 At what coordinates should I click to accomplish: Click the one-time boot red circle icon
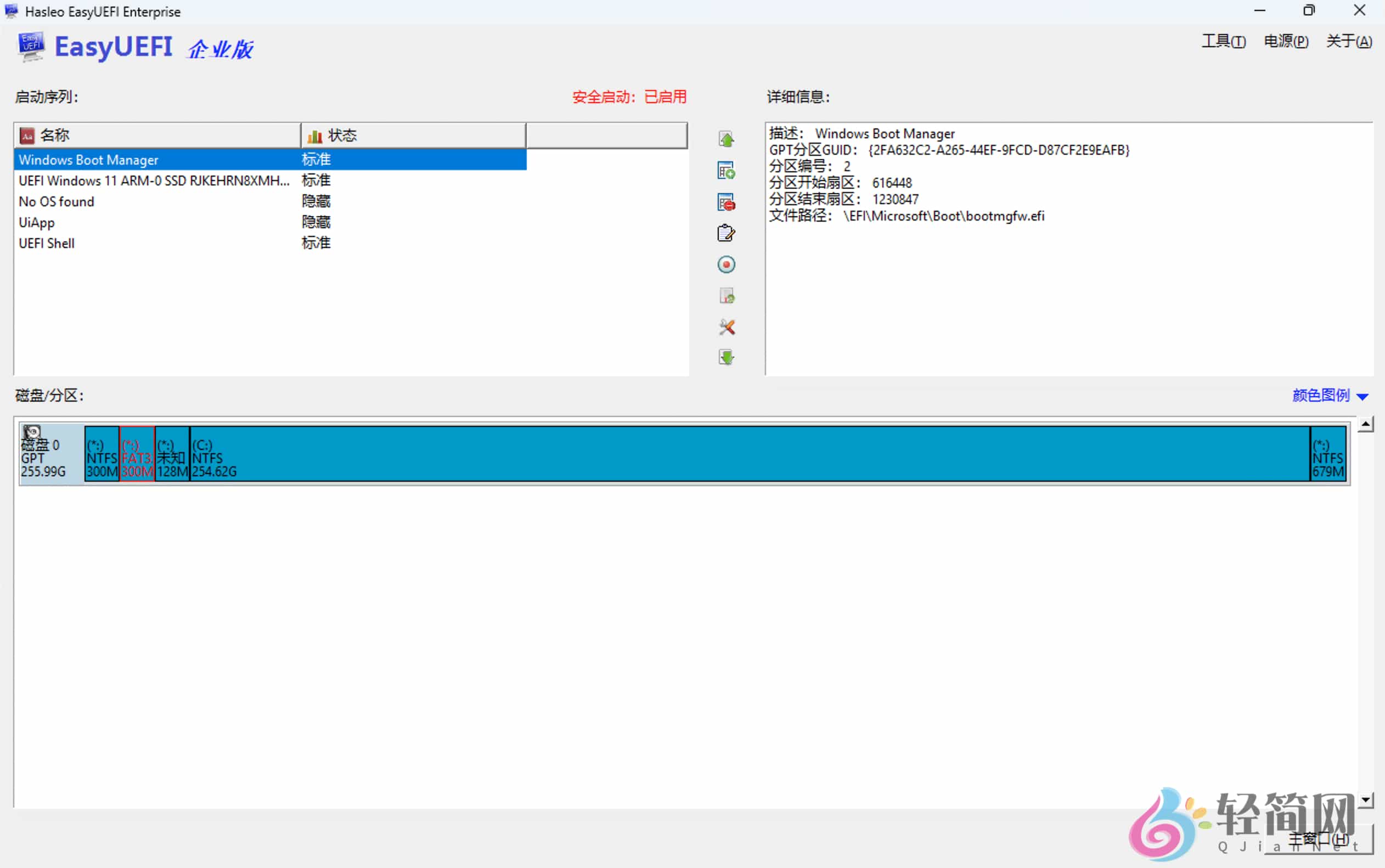[726, 264]
